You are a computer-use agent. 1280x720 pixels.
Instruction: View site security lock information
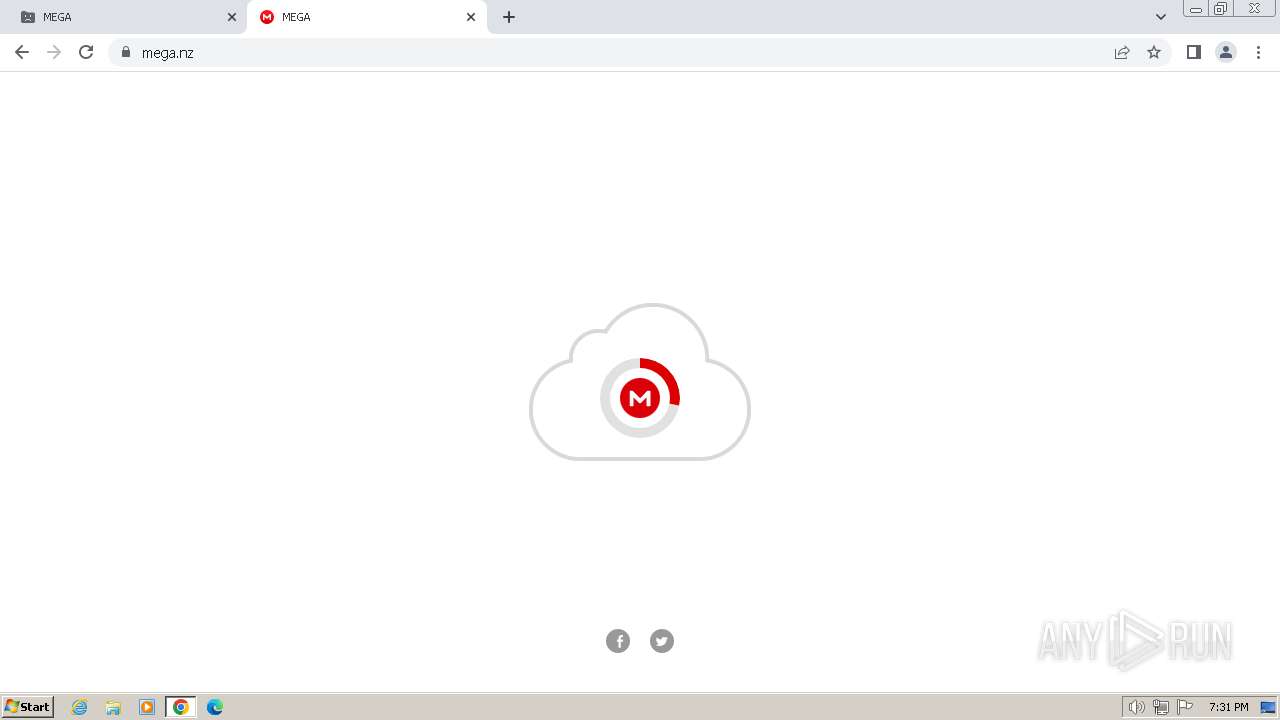[126, 52]
